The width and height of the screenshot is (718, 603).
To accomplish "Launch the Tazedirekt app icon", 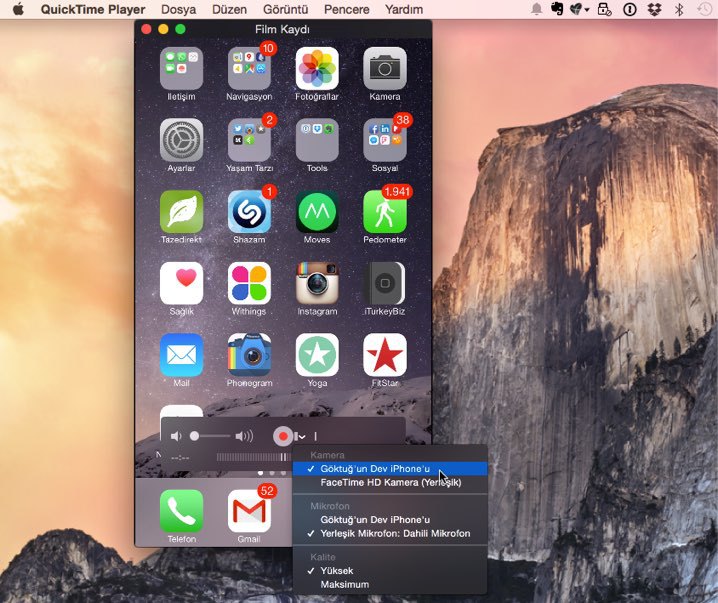I will click(x=181, y=212).
